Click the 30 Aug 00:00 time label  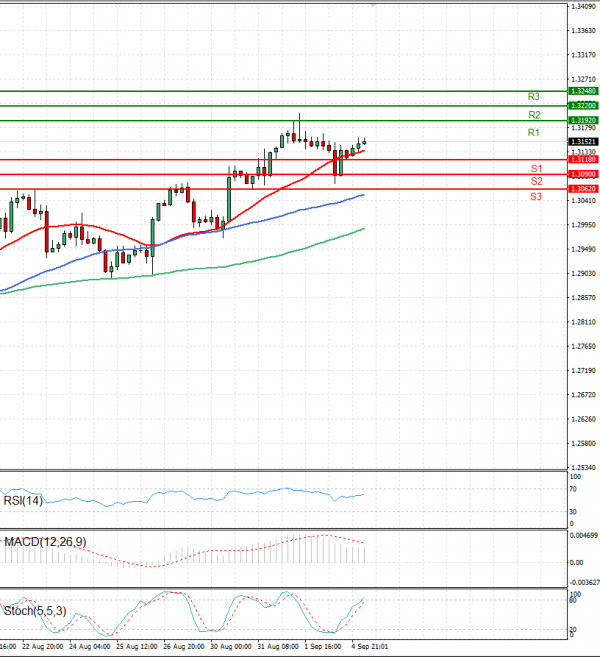coord(232,647)
